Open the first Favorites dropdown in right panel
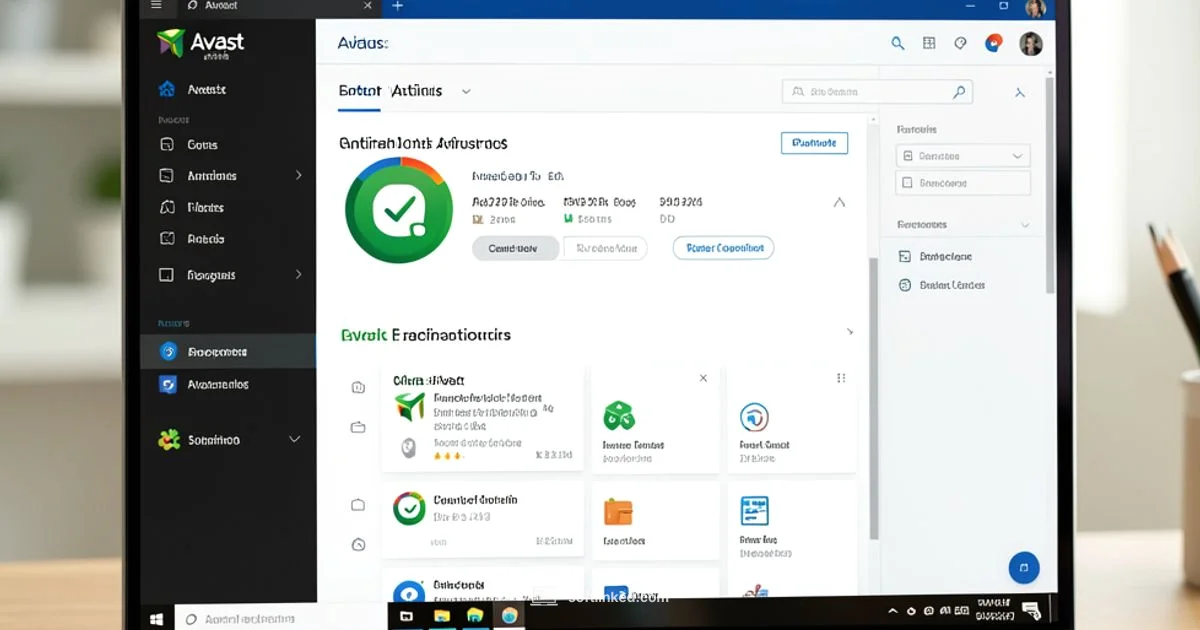 tap(961, 155)
